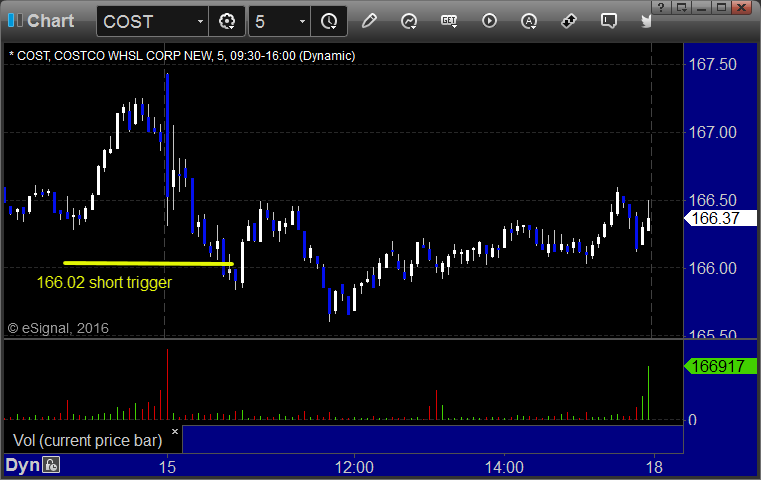Screen dimensions: 761x480
Task: Open the alerts A-circle icon
Action: point(529,21)
